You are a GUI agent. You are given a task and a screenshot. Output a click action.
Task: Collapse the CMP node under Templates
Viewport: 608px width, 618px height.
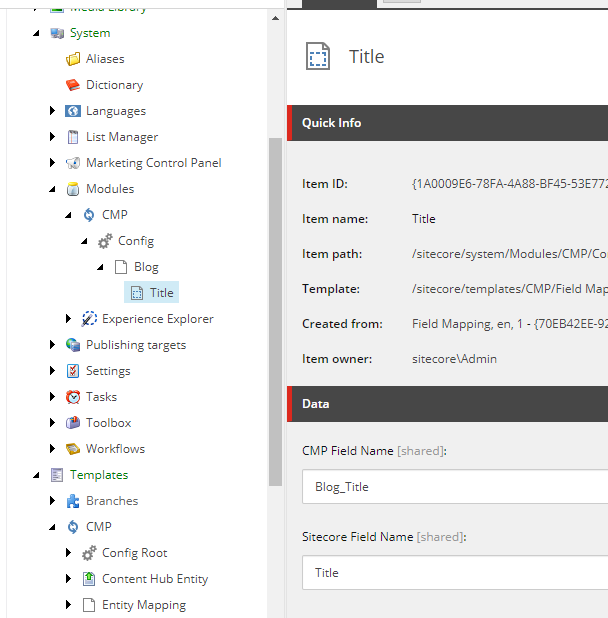tap(52, 528)
